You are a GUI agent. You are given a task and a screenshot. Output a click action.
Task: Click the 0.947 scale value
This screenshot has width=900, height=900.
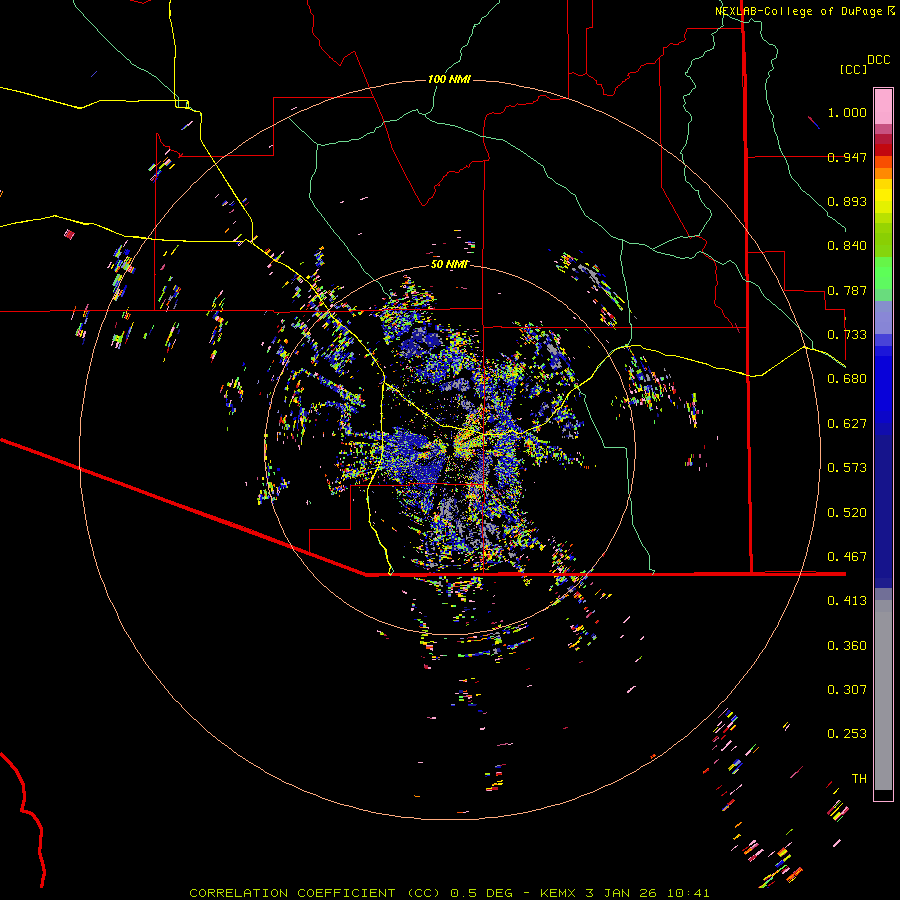click(847, 157)
